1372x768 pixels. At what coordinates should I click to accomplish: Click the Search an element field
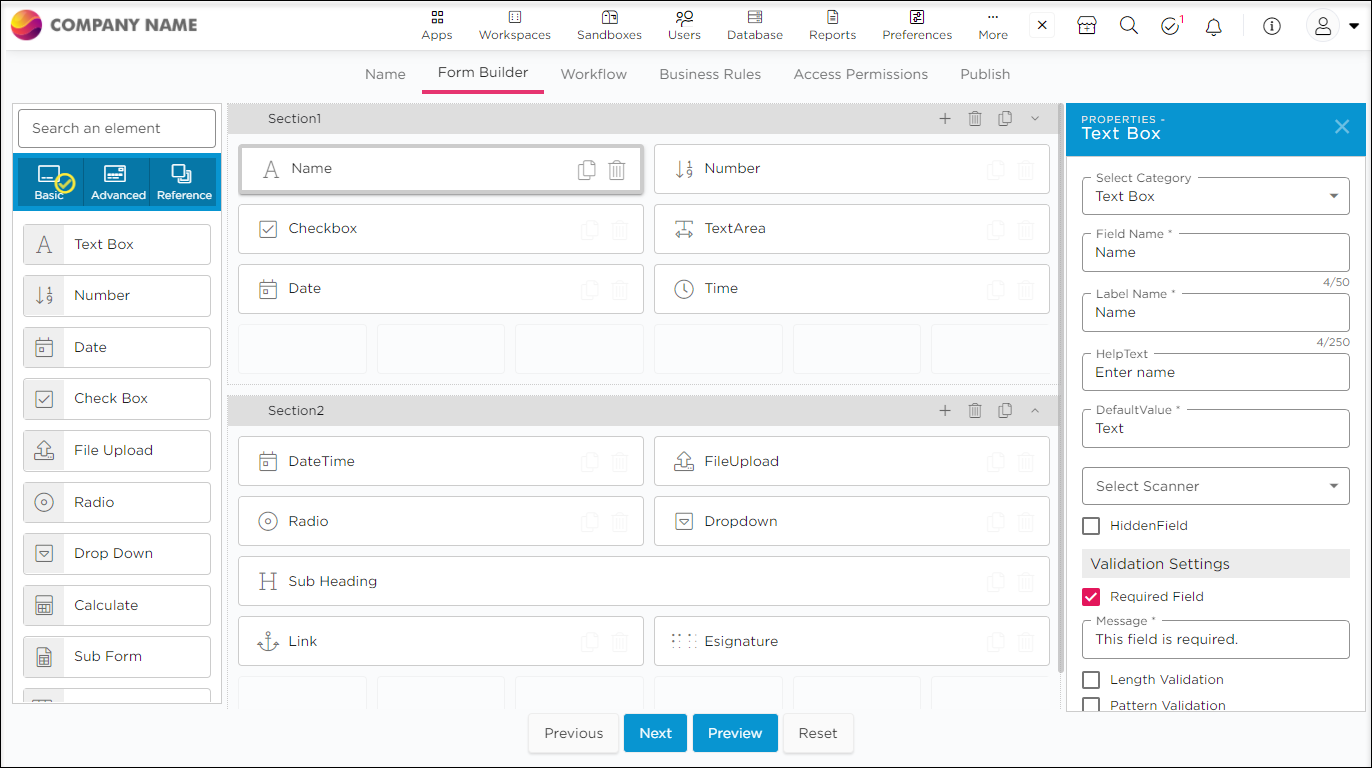tap(117, 128)
